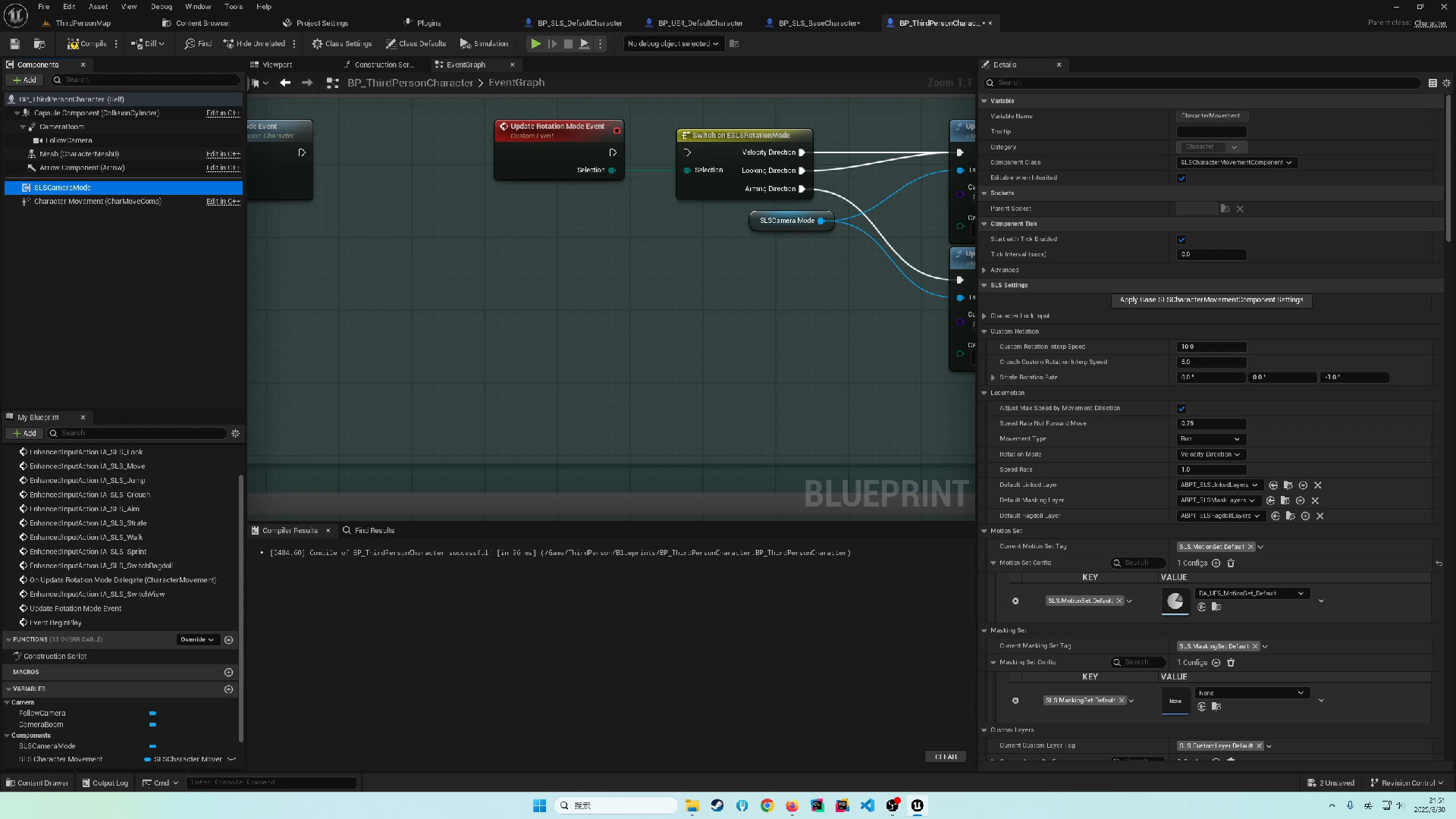Screen dimensions: 1456x819
Task: Open My Blueprint settings gear
Action: [235, 433]
